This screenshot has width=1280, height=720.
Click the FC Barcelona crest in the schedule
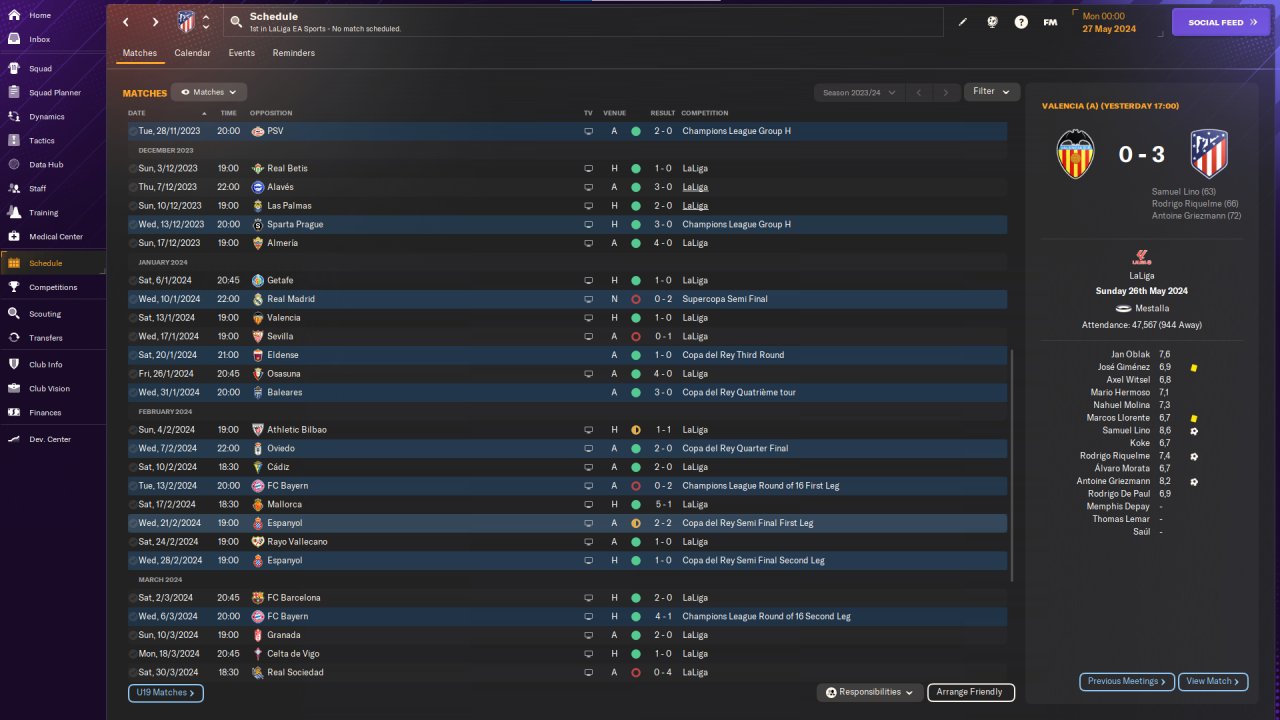258,598
